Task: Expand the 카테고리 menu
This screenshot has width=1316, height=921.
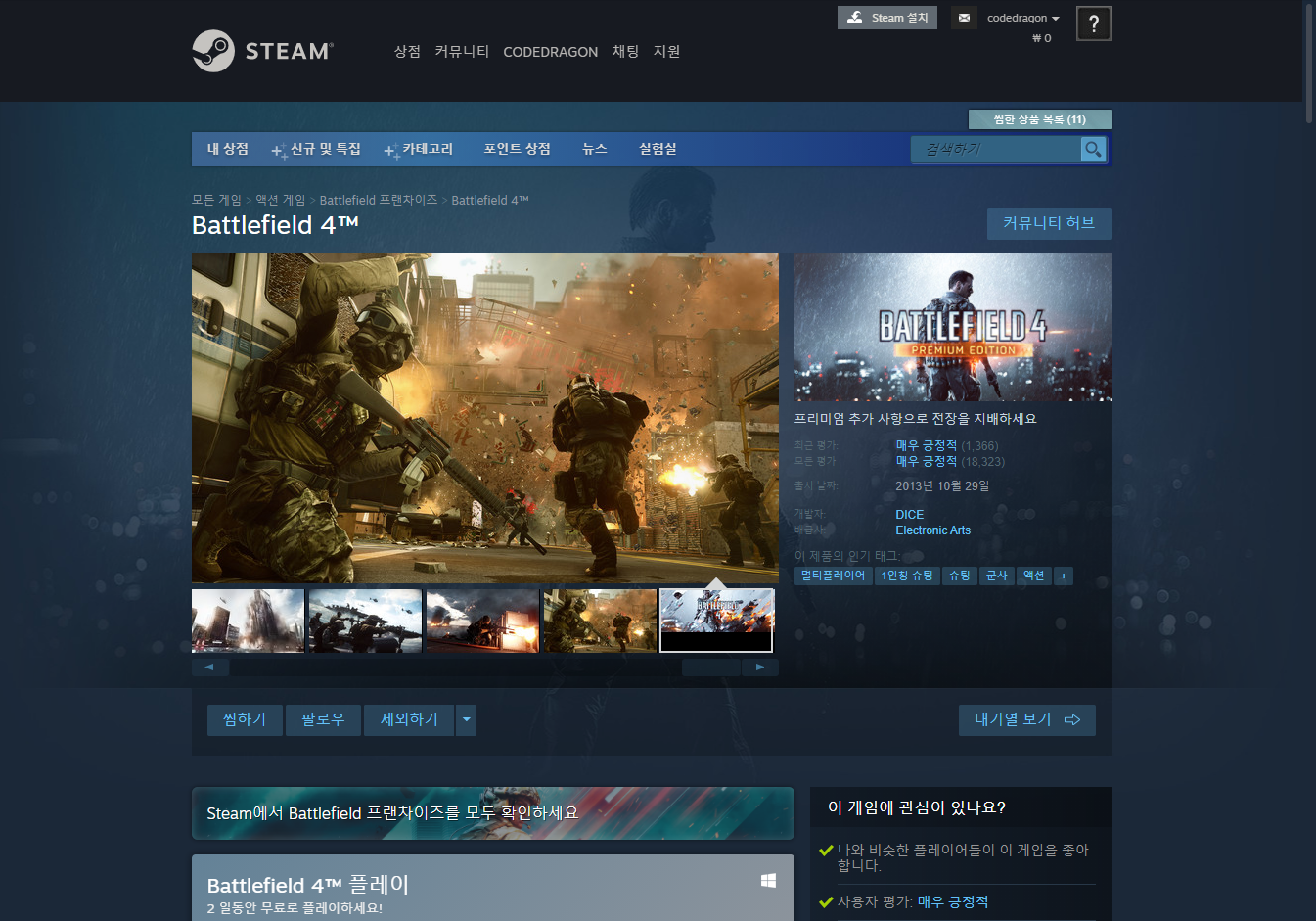Action: (x=419, y=149)
